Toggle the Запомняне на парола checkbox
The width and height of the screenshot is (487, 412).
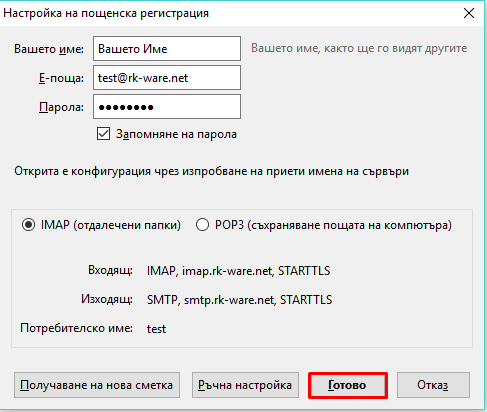point(103,134)
